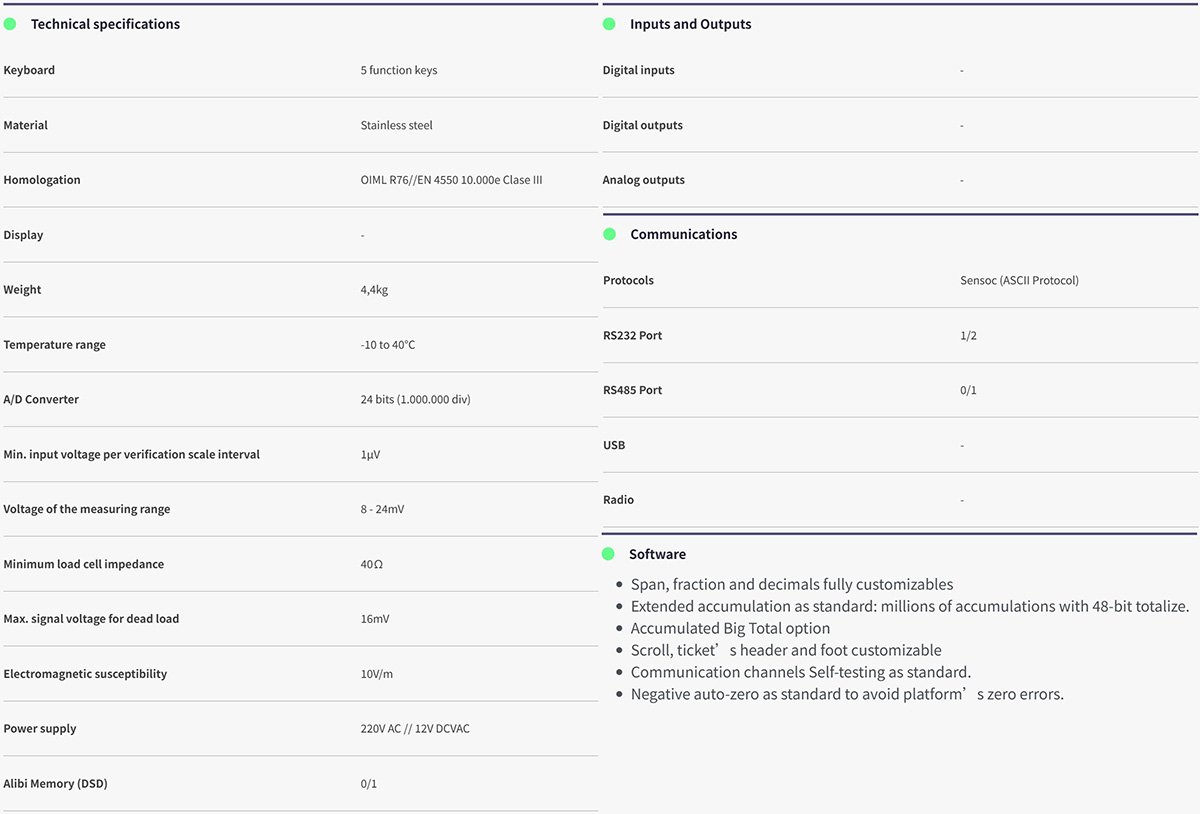Expand the Communications section title text
1200x814 pixels.
coord(683,234)
